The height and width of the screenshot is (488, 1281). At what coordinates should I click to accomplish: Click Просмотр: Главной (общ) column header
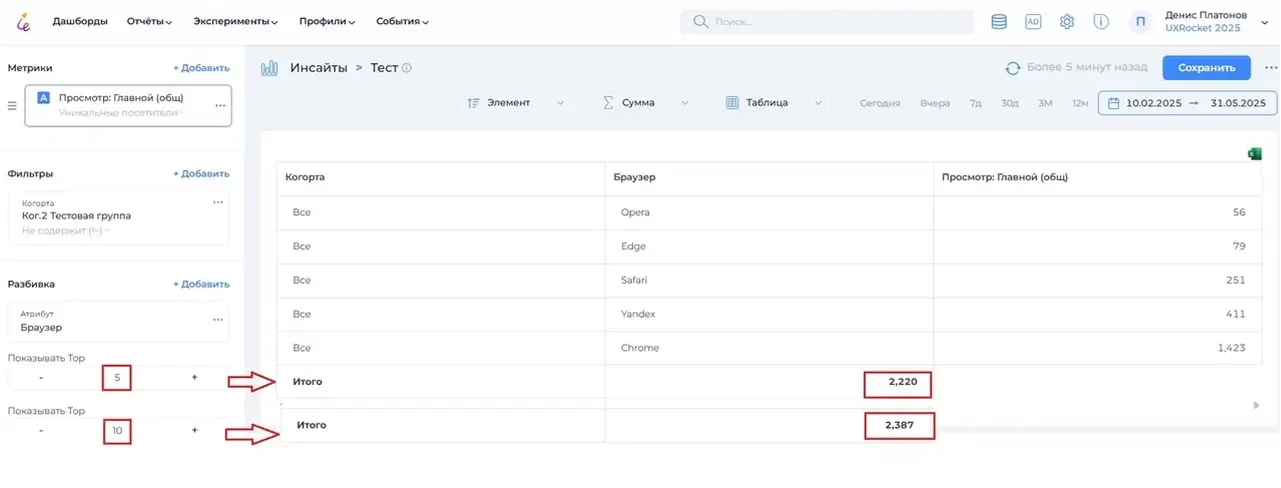pyautogui.click(x=1097, y=177)
